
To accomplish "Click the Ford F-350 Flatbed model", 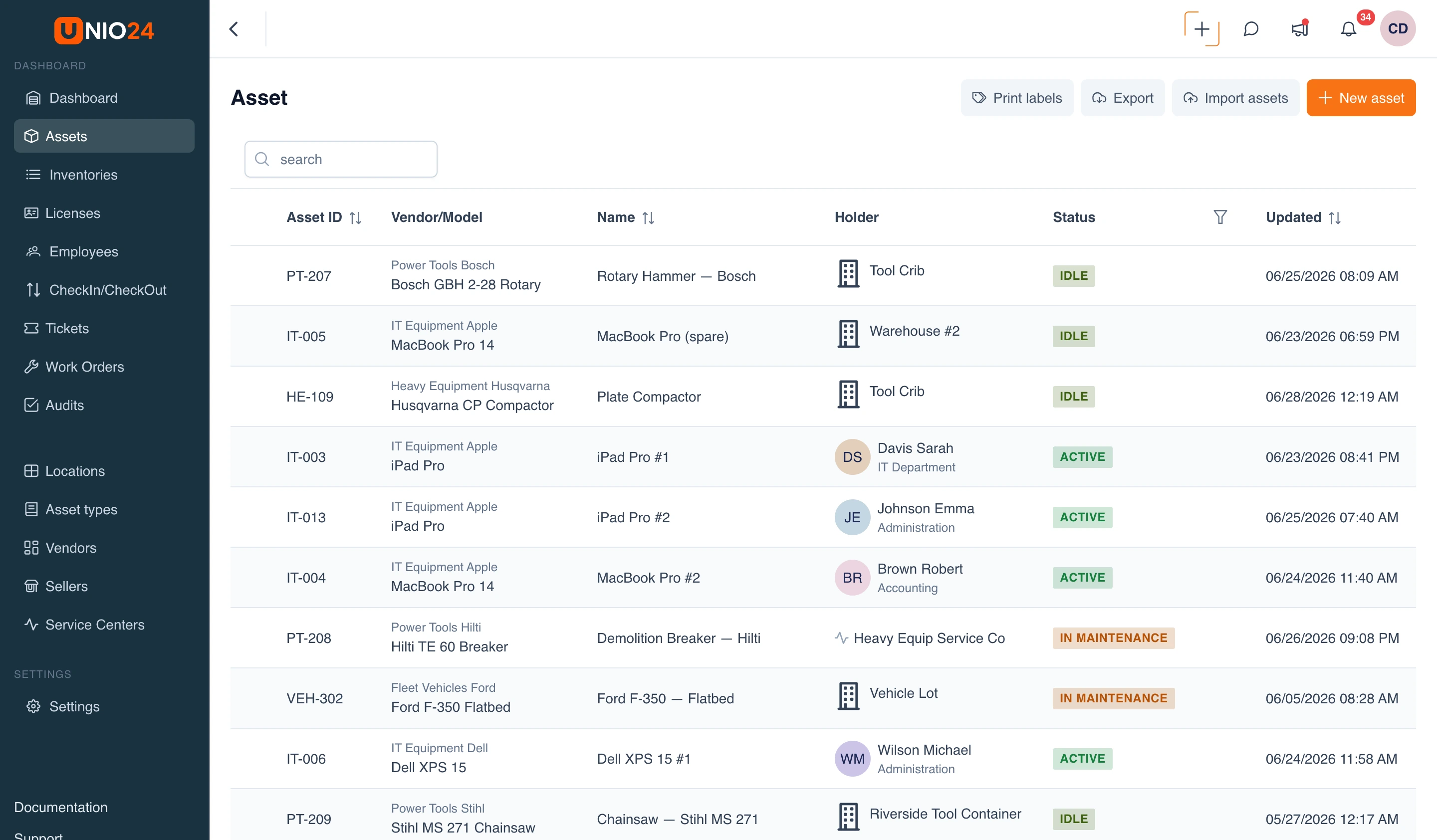I will [451, 708].
